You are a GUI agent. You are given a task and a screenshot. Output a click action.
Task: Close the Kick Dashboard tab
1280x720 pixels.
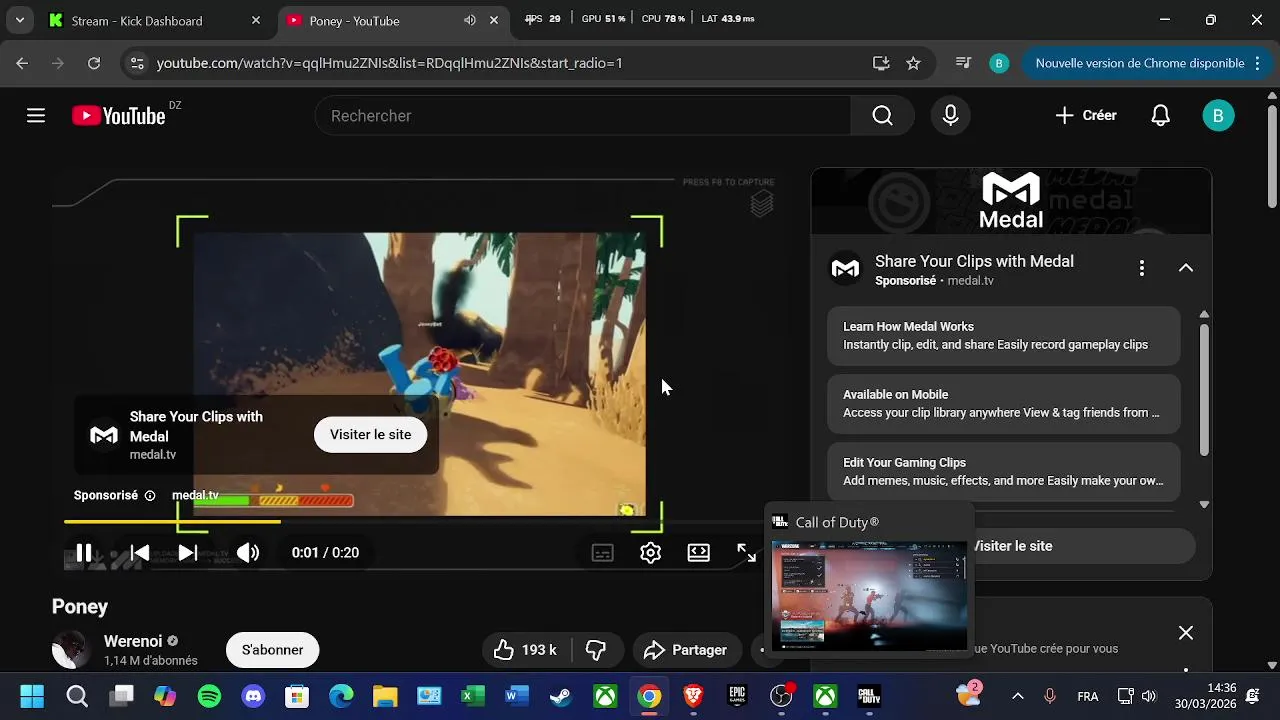pos(256,20)
